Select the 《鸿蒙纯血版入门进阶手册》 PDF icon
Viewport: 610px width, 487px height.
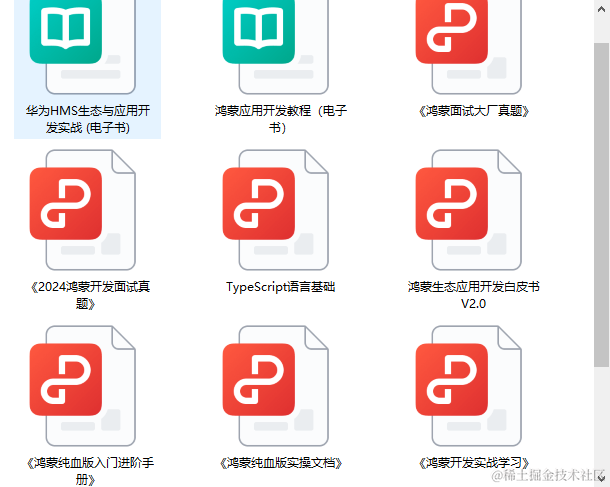coord(82,386)
